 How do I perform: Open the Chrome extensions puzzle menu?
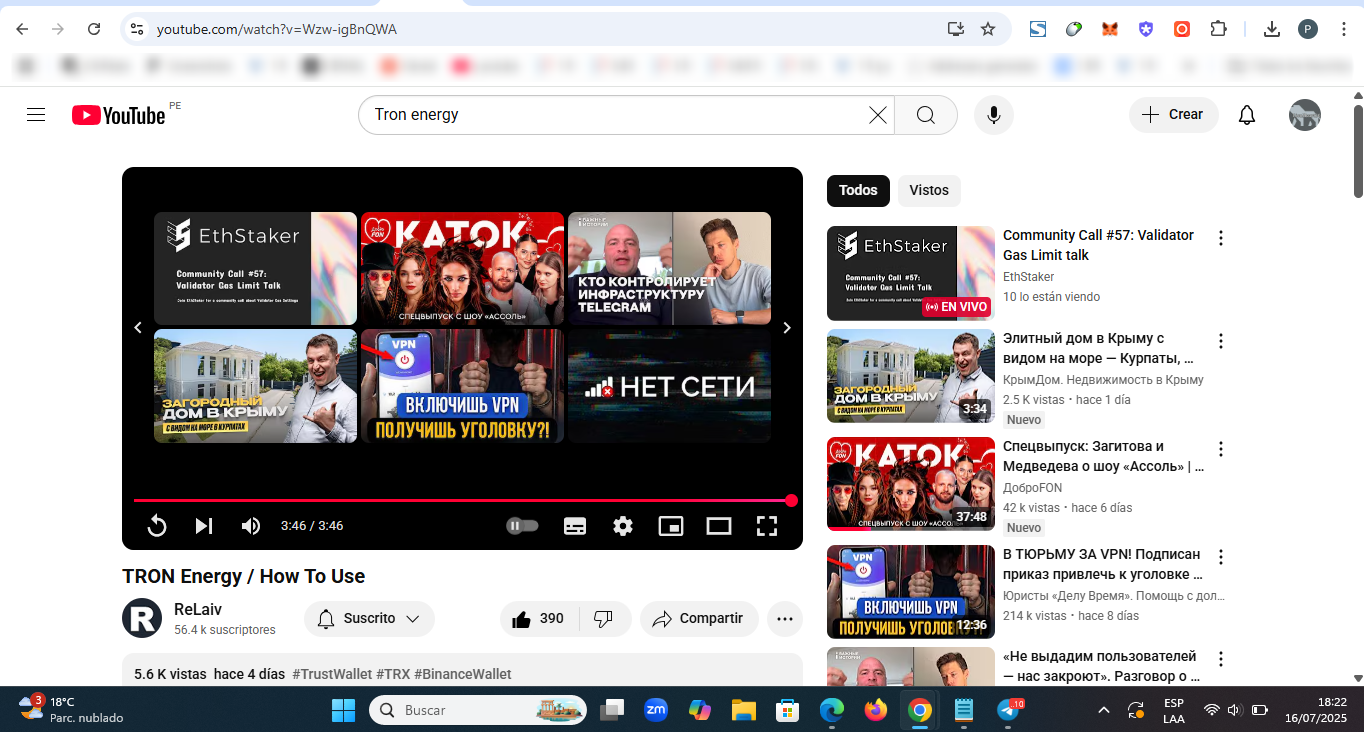tap(1218, 29)
